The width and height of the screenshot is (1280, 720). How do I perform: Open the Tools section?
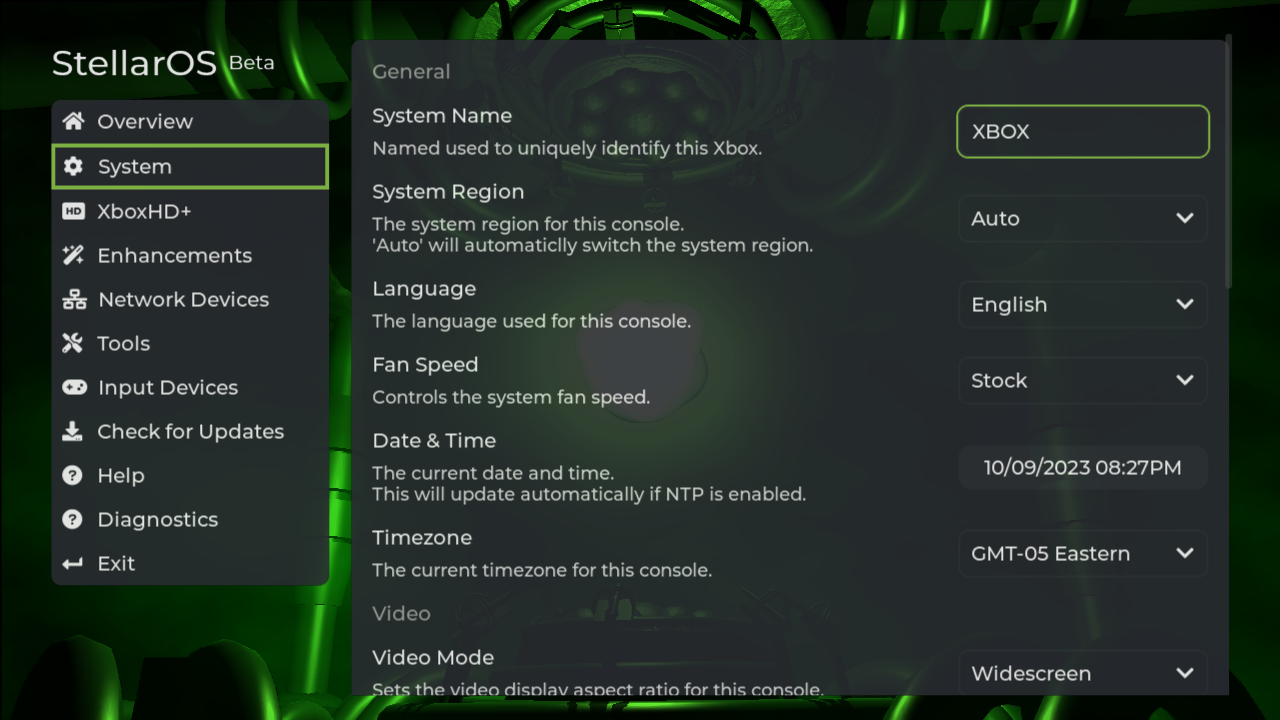(x=190, y=343)
